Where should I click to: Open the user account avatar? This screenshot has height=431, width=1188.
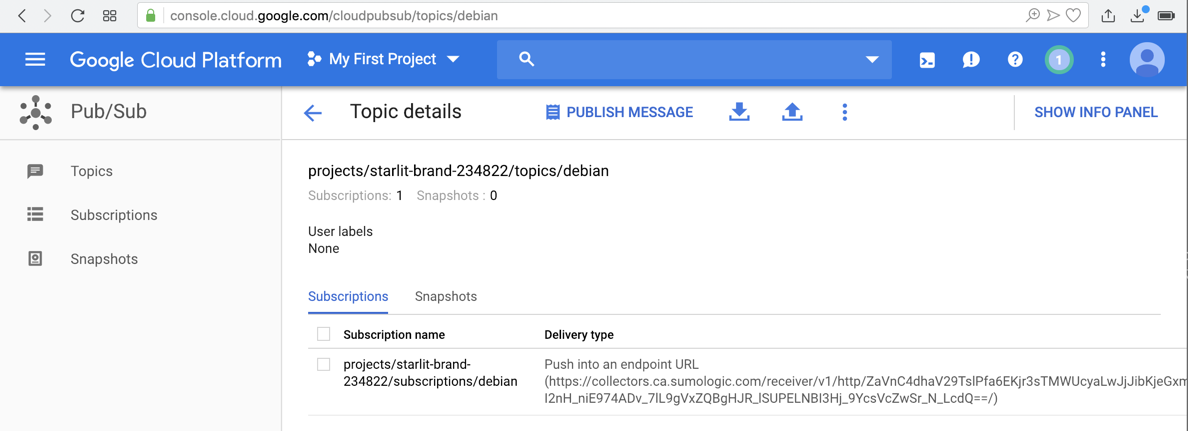(x=1147, y=60)
